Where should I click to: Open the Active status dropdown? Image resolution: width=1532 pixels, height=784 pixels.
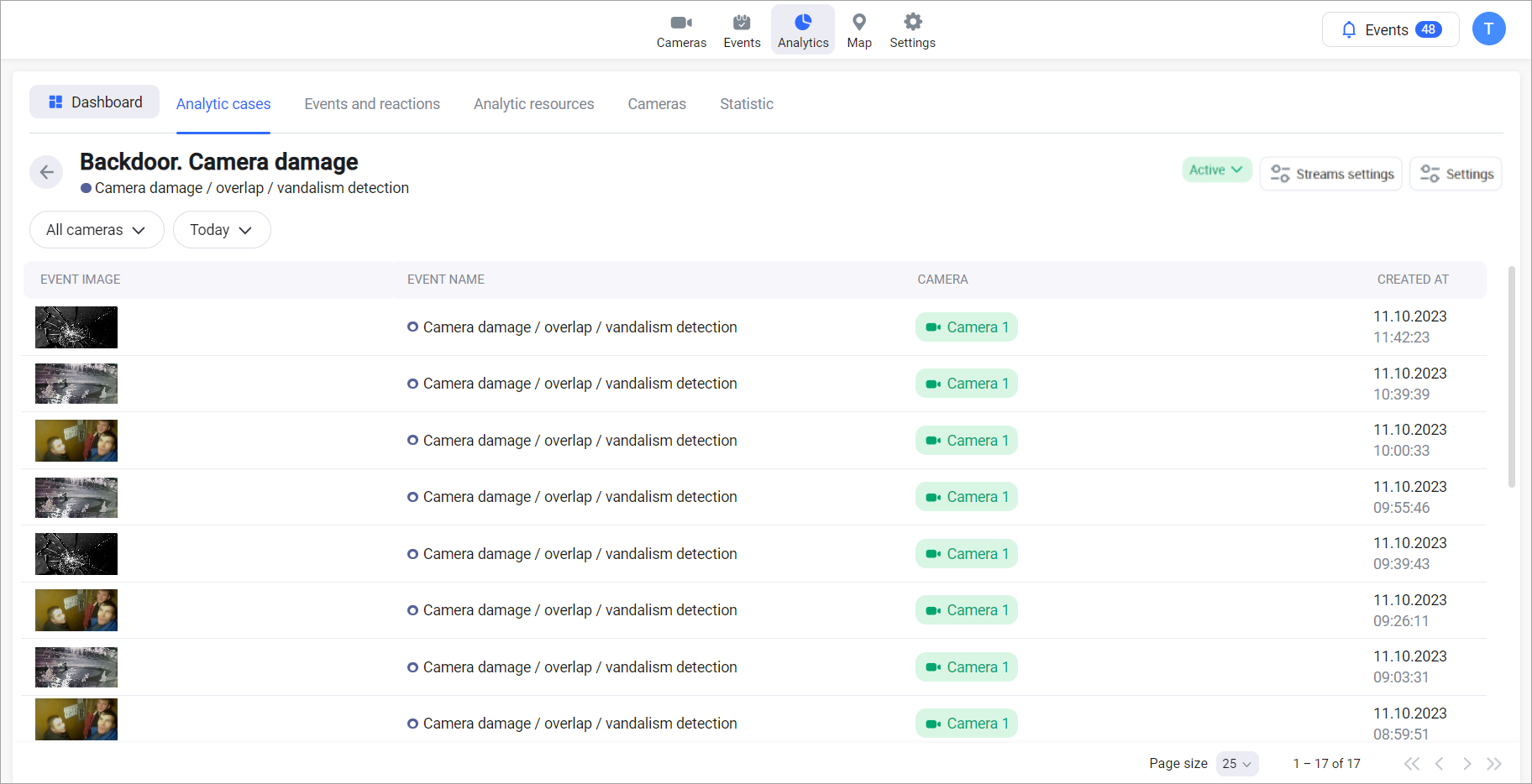(x=1216, y=170)
